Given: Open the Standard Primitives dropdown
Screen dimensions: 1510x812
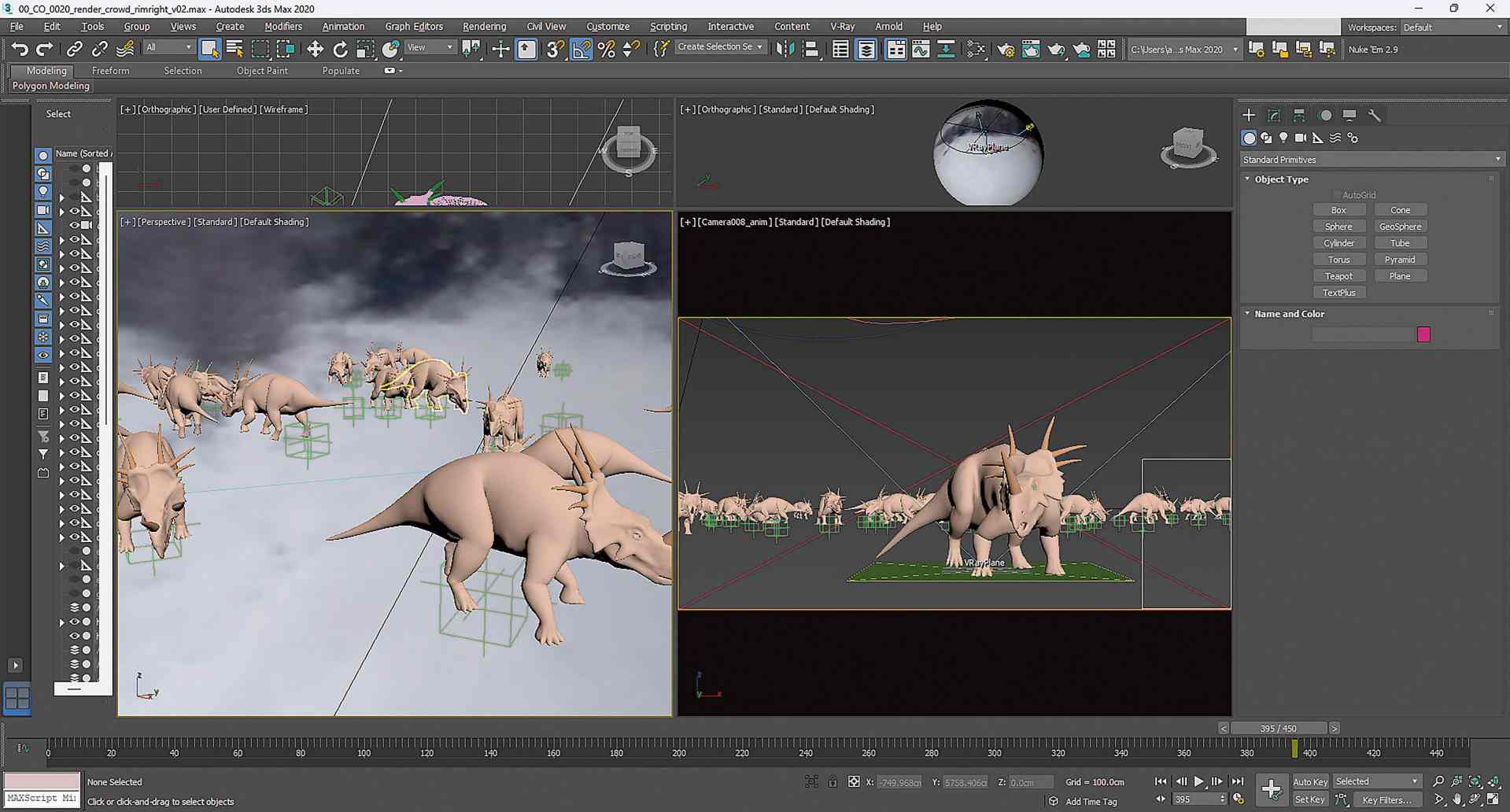Looking at the screenshot, I should point(1370,159).
